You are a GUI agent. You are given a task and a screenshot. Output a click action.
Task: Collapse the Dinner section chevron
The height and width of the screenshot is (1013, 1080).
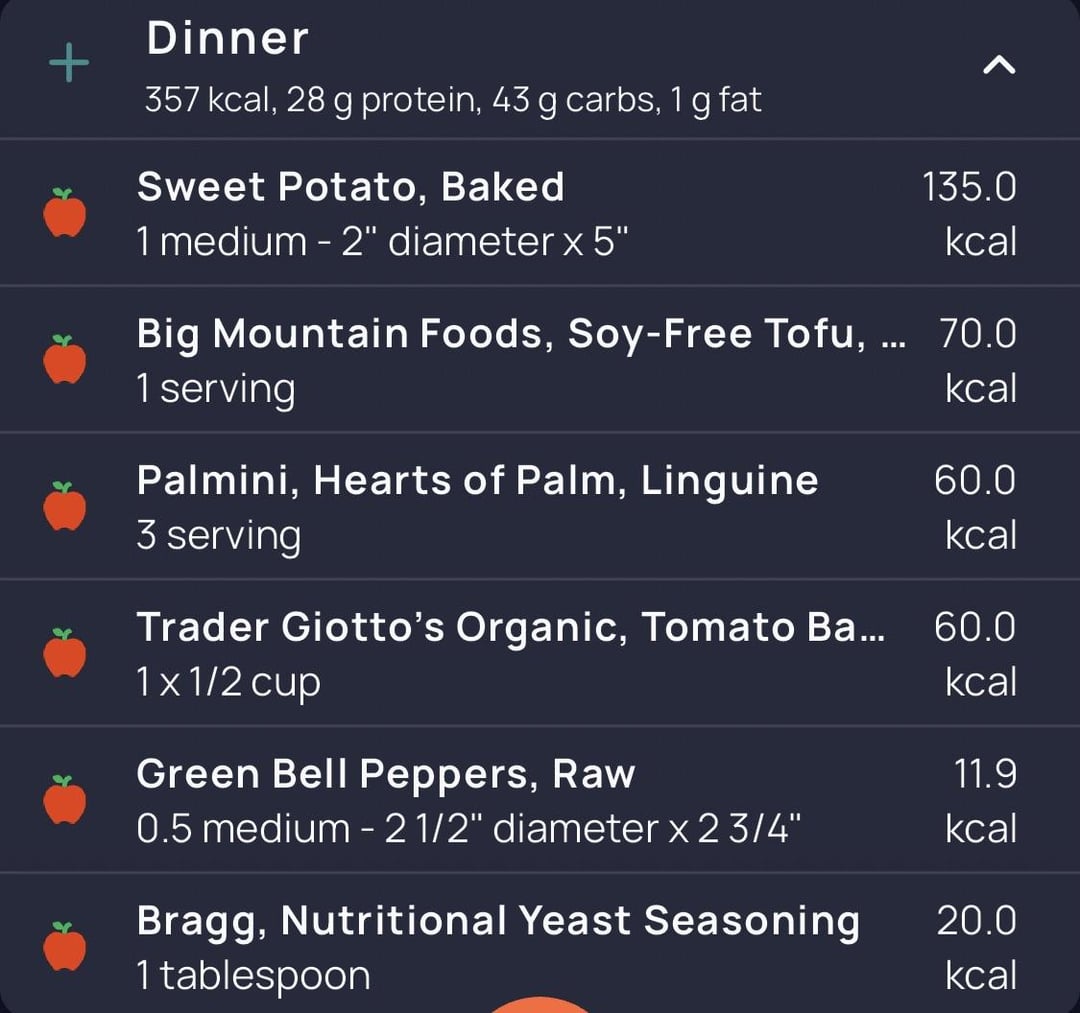tap(999, 66)
